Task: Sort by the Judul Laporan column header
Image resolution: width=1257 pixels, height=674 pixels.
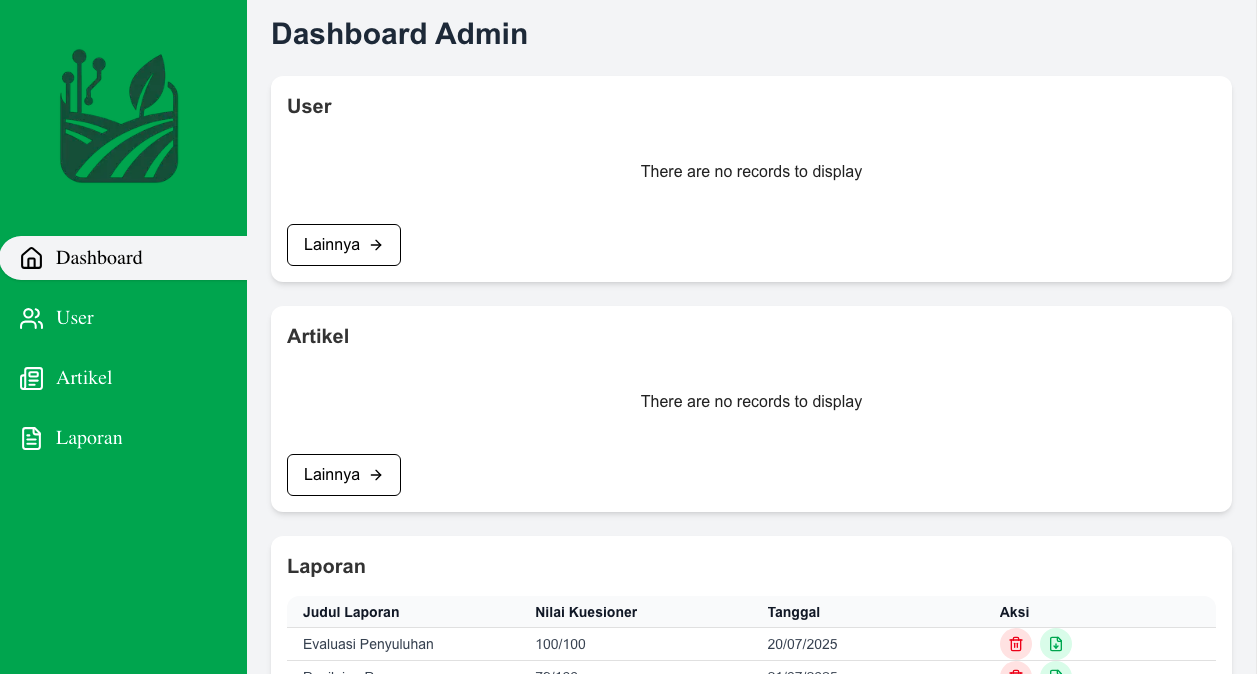Action: (x=351, y=612)
